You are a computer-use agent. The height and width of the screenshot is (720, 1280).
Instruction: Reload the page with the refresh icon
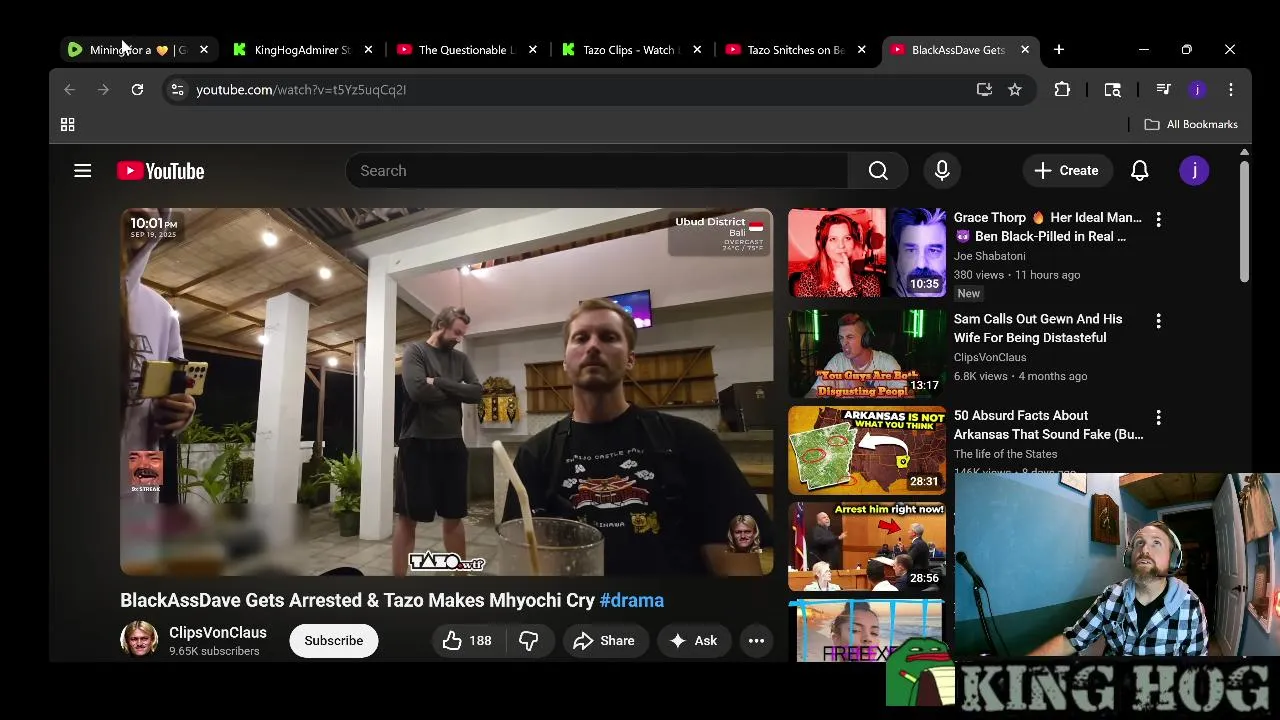click(x=137, y=90)
